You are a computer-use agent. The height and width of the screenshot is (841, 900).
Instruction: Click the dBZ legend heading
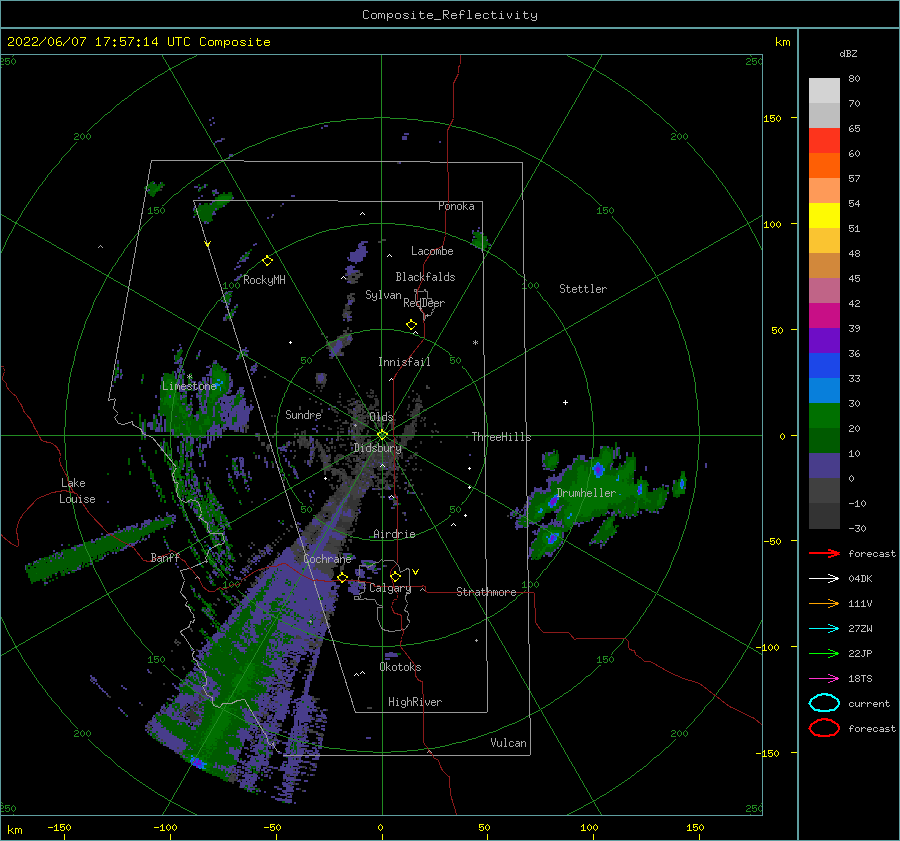(x=848, y=53)
